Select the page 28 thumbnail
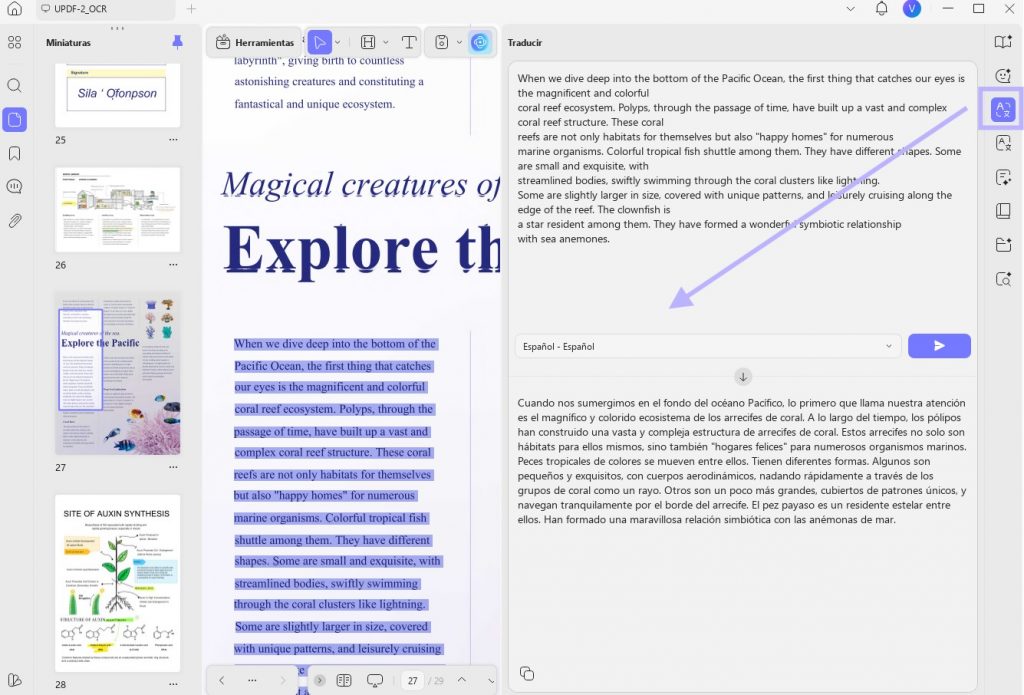Image resolution: width=1024 pixels, height=695 pixels. pyautogui.click(x=118, y=583)
